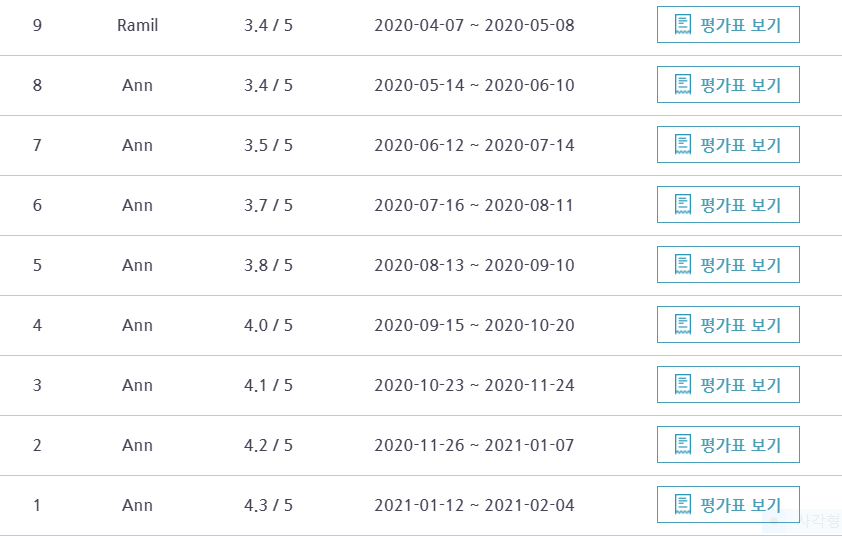Open 평가표 보기 for score 4.2 / 5

coord(728,445)
